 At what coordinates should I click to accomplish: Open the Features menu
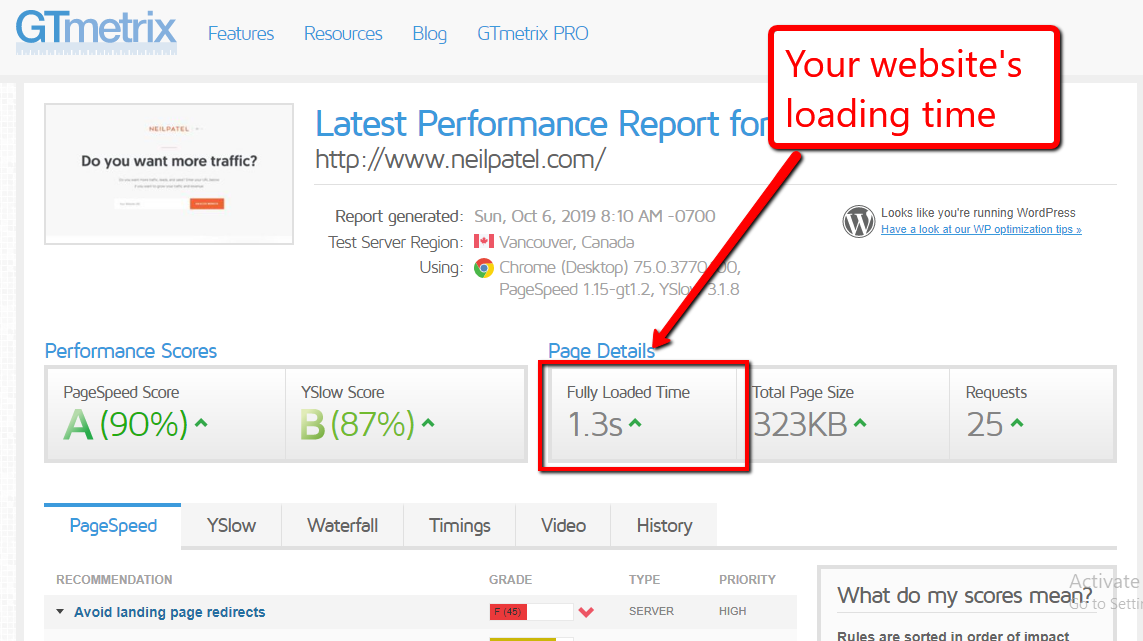[x=241, y=34]
